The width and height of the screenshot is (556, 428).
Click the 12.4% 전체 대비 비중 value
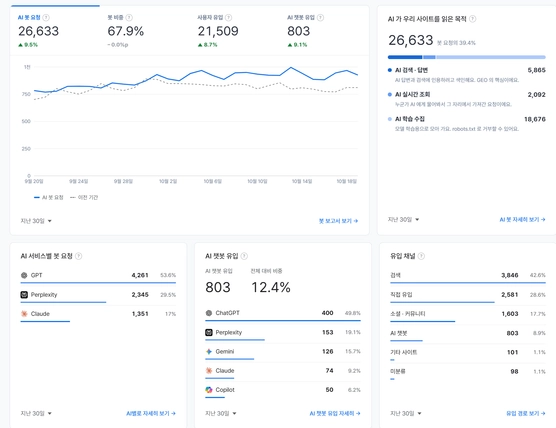pos(271,287)
